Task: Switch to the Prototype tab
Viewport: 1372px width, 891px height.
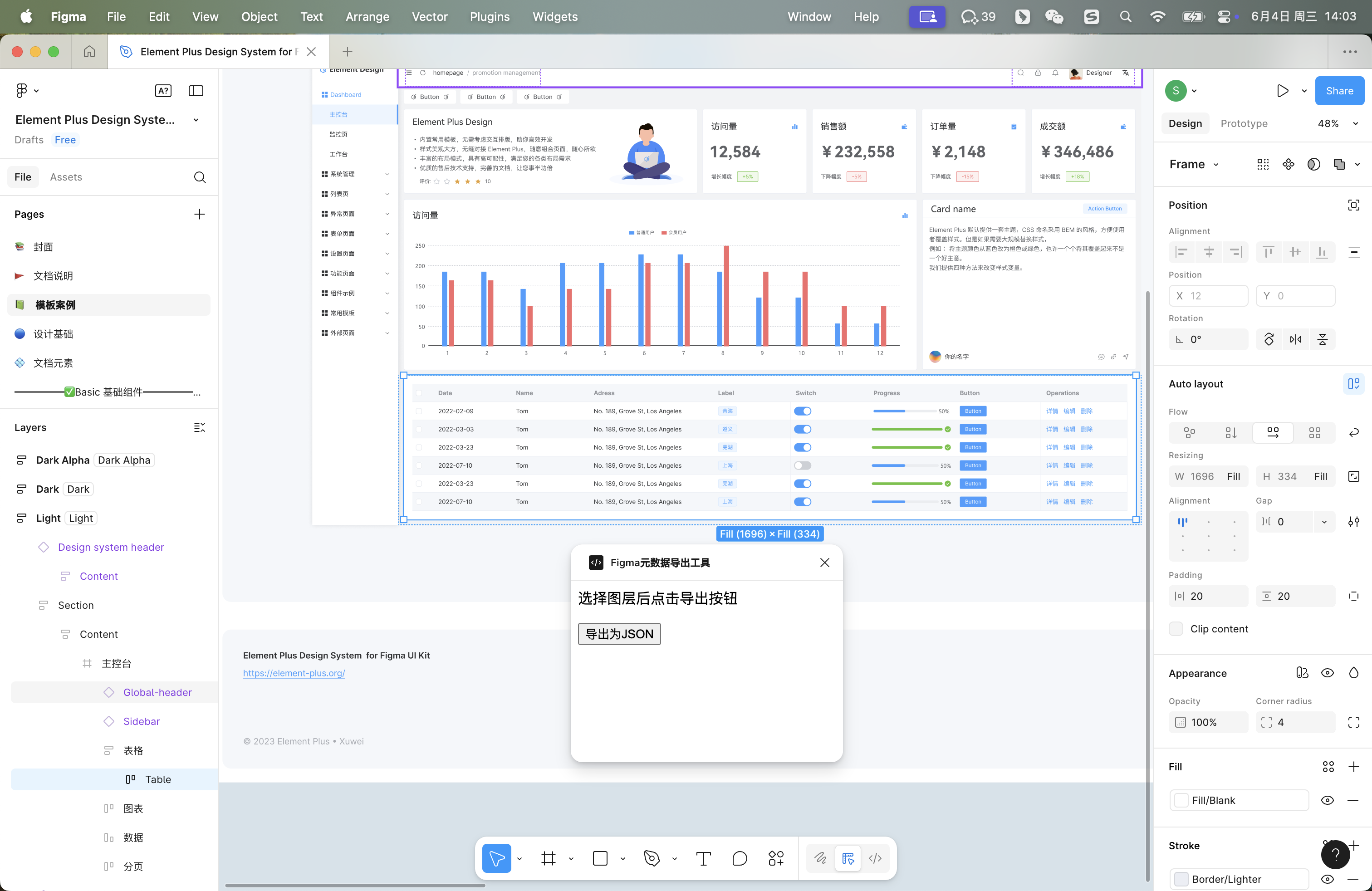Action: pos(1244,123)
